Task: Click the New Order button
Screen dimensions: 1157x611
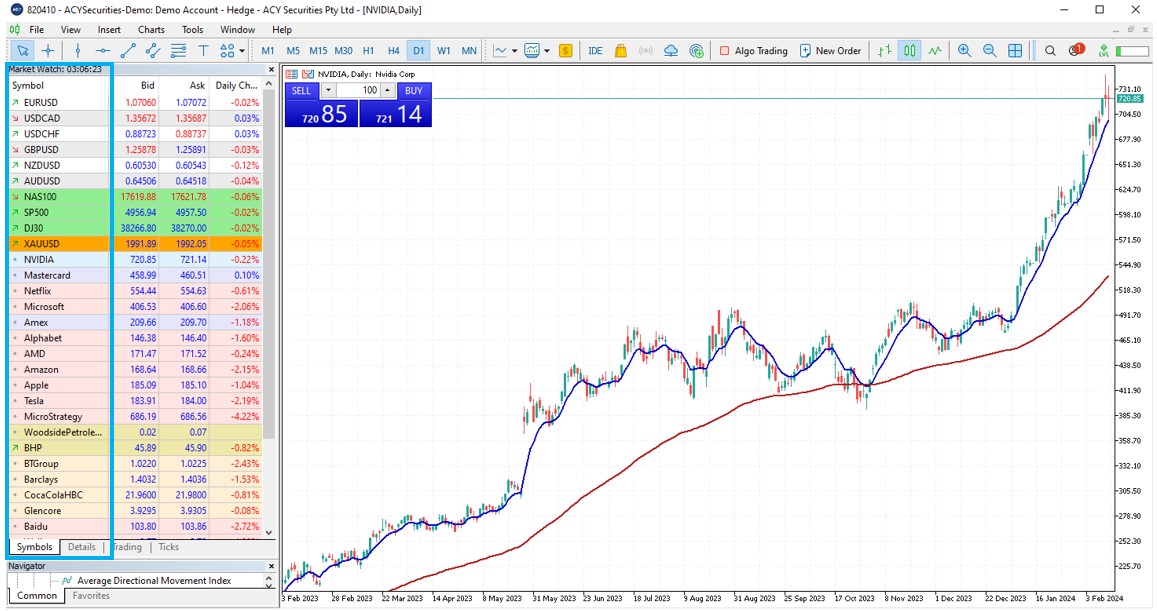Action: (x=829, y=51)
